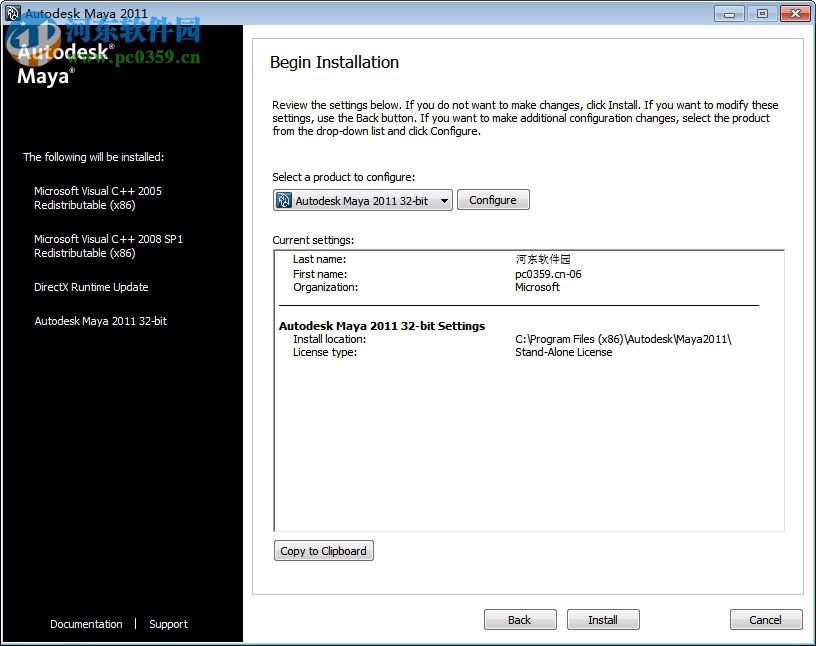
Task: Click 'Select a product to configure:' label
Action: (x=343, y=177)
